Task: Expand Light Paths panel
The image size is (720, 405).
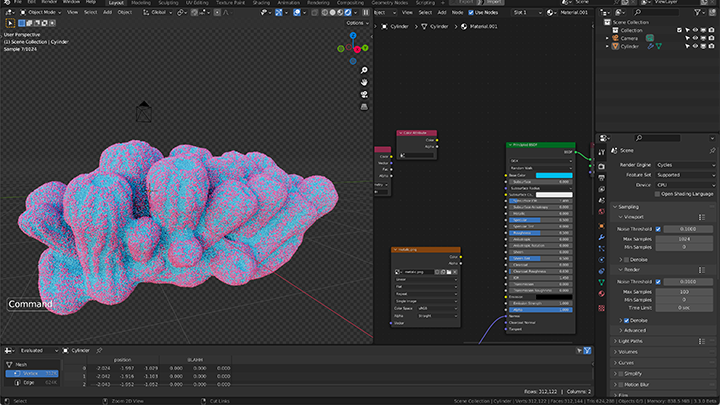Action: click(x=630, y=341)
